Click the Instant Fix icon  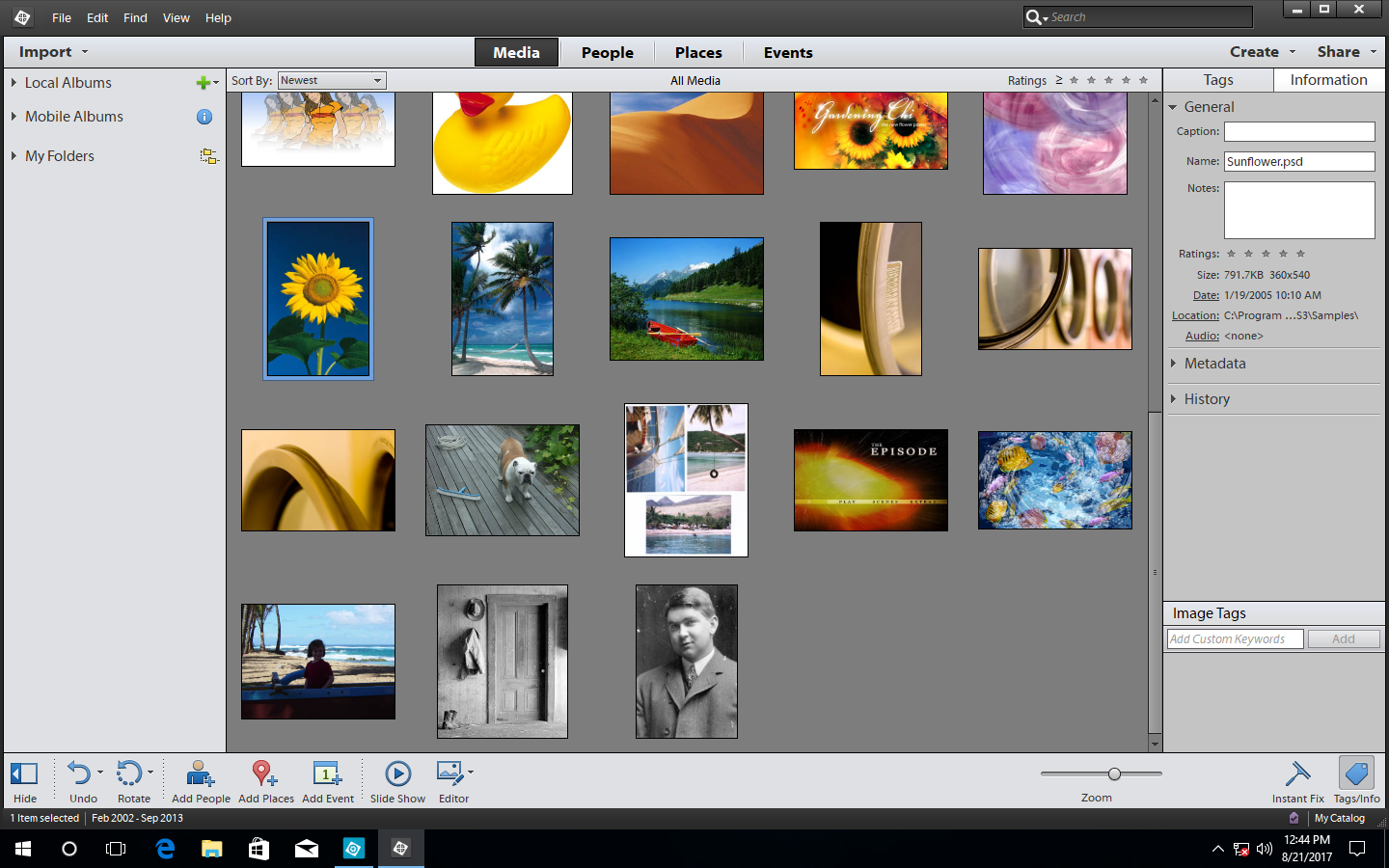pos(1297,773)
